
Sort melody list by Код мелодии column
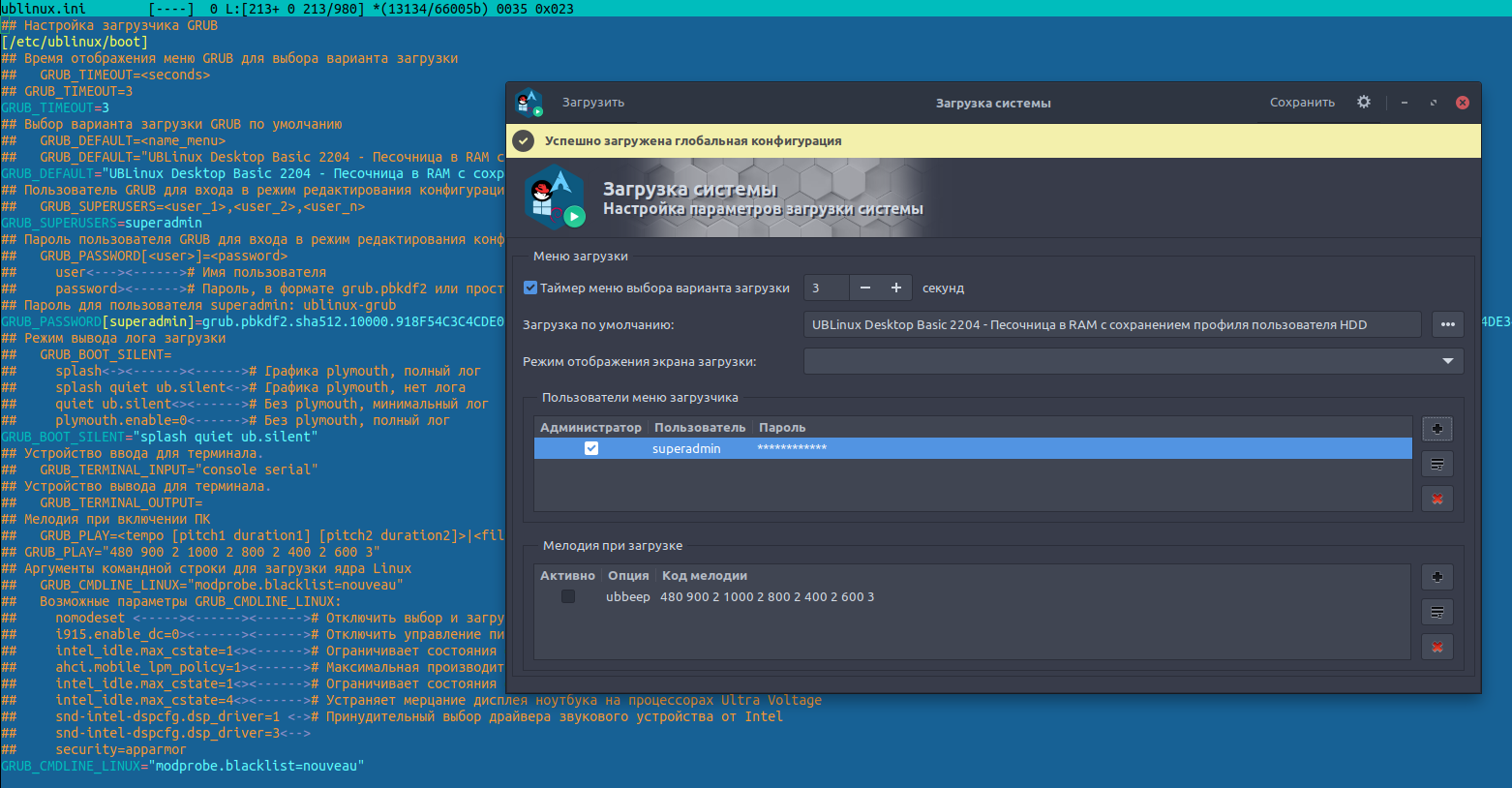pos(704,575)
